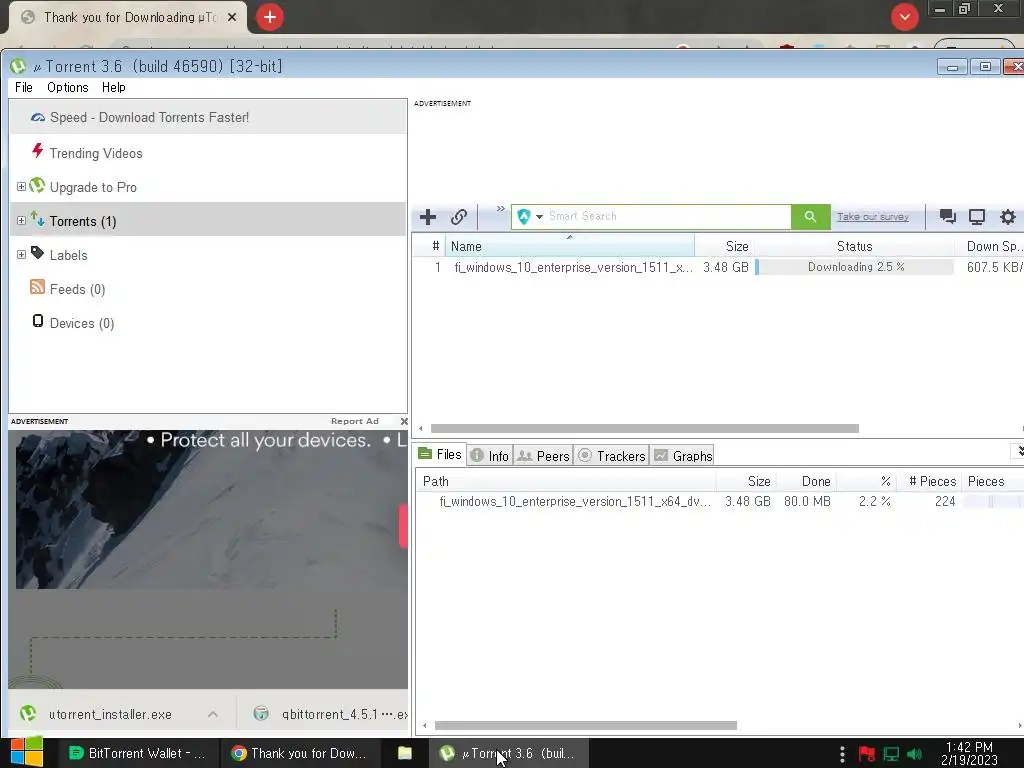Click the monitor remote icon in toolbar
The height and width of the screenshot is (768, 1024).
click(976, 217)
